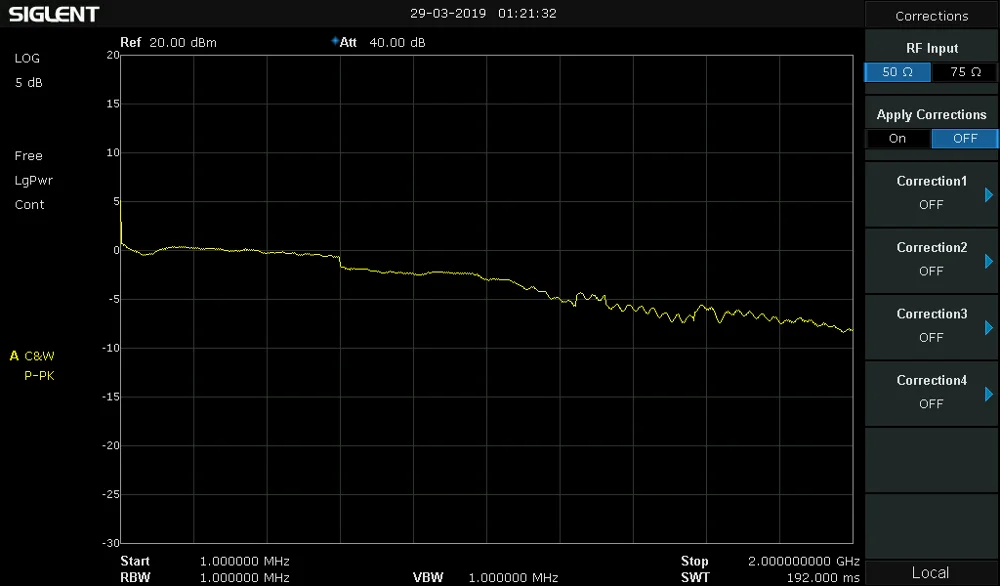Expand Correction3 arrow

989,328
